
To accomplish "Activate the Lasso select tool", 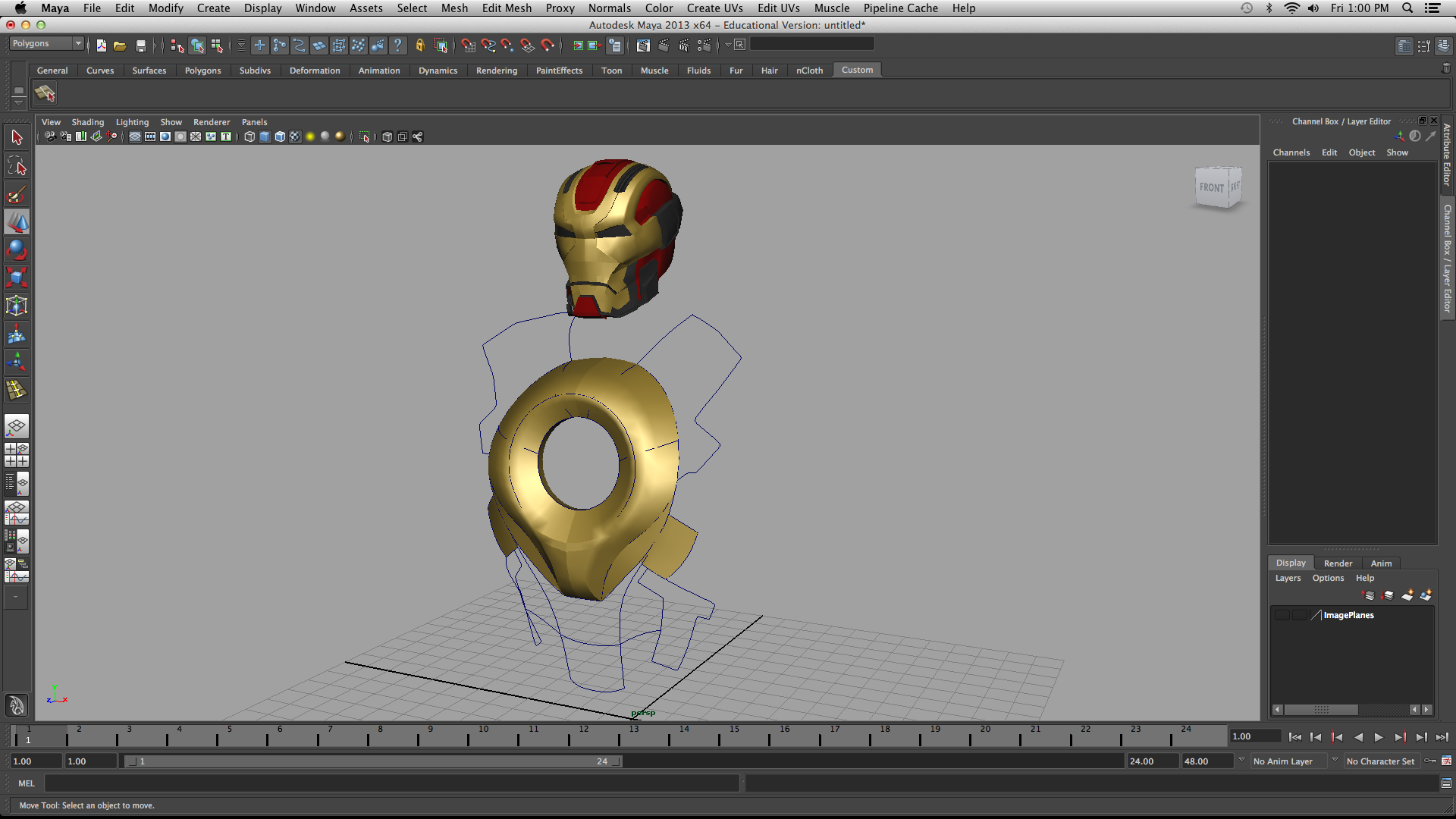I will point(17,166).
